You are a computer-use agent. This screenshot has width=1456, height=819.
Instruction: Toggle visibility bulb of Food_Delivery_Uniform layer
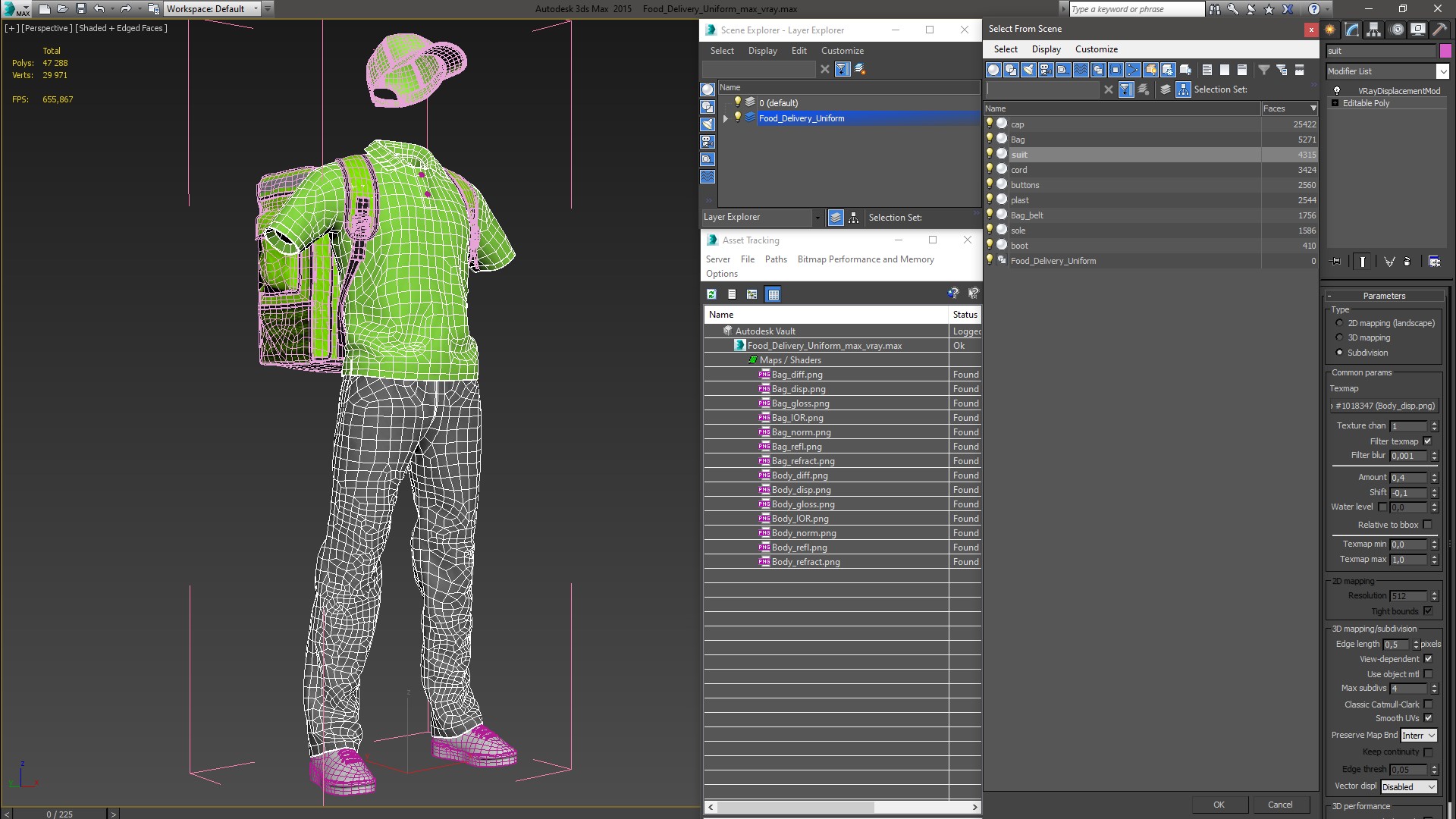click(737, 118)
